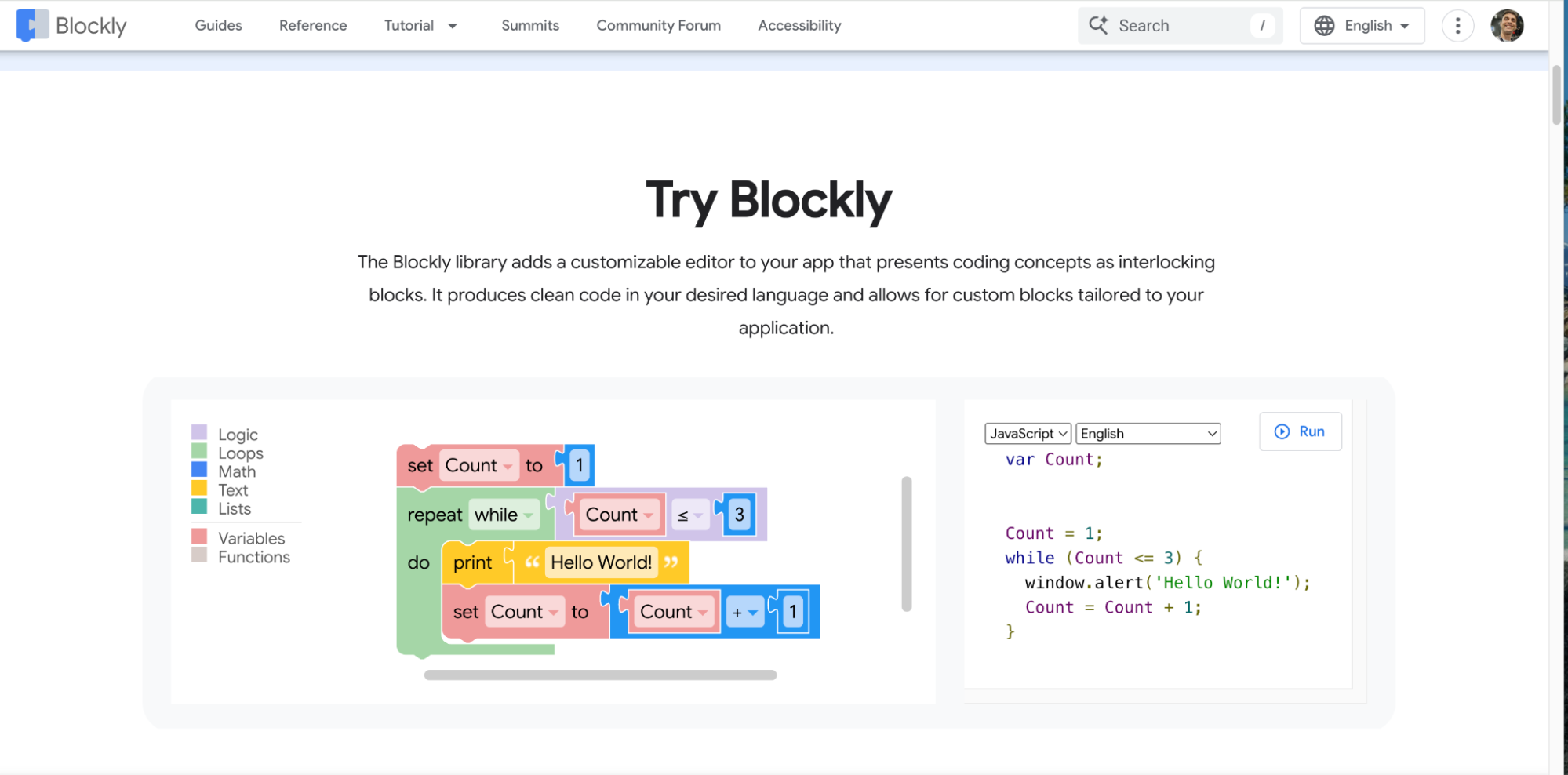Open the Text toolbox category
The image size is (1568, 775).
[x=233, y=490]
